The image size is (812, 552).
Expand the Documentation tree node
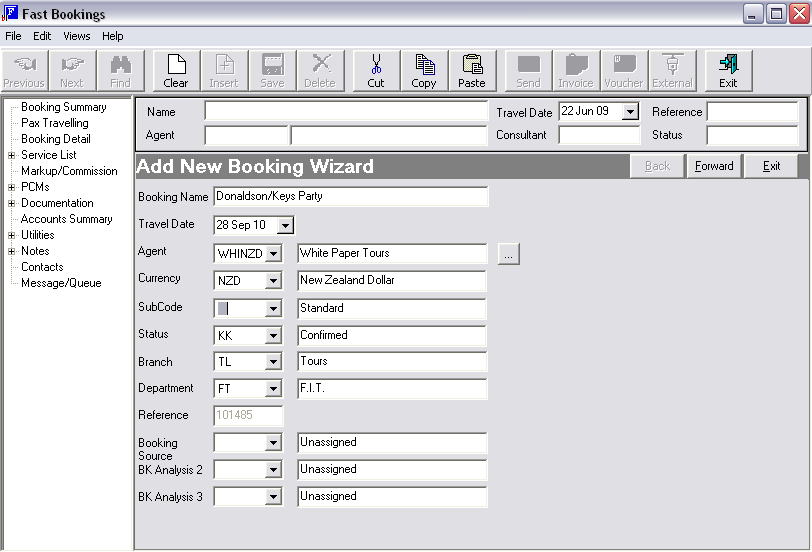[11, 204]
